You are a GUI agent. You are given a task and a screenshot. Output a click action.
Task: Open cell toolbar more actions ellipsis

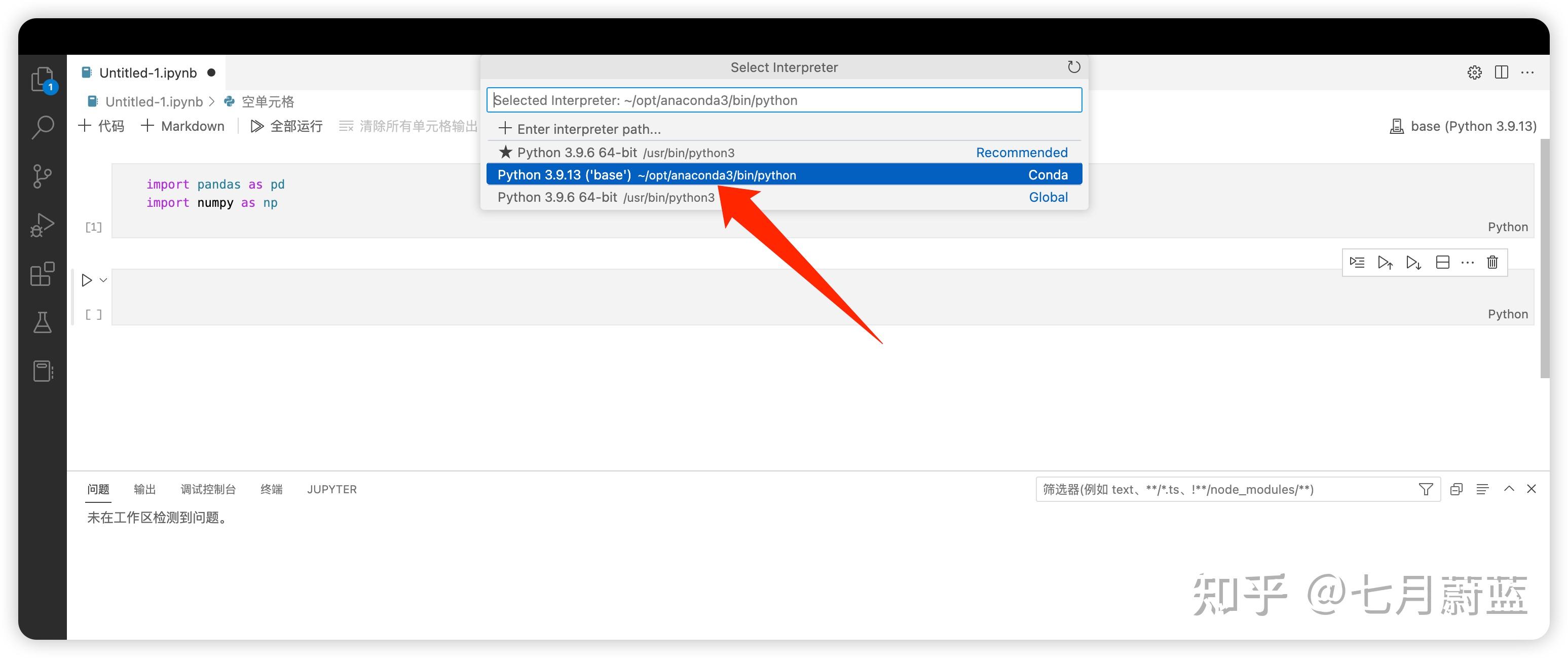point(1467,263)
